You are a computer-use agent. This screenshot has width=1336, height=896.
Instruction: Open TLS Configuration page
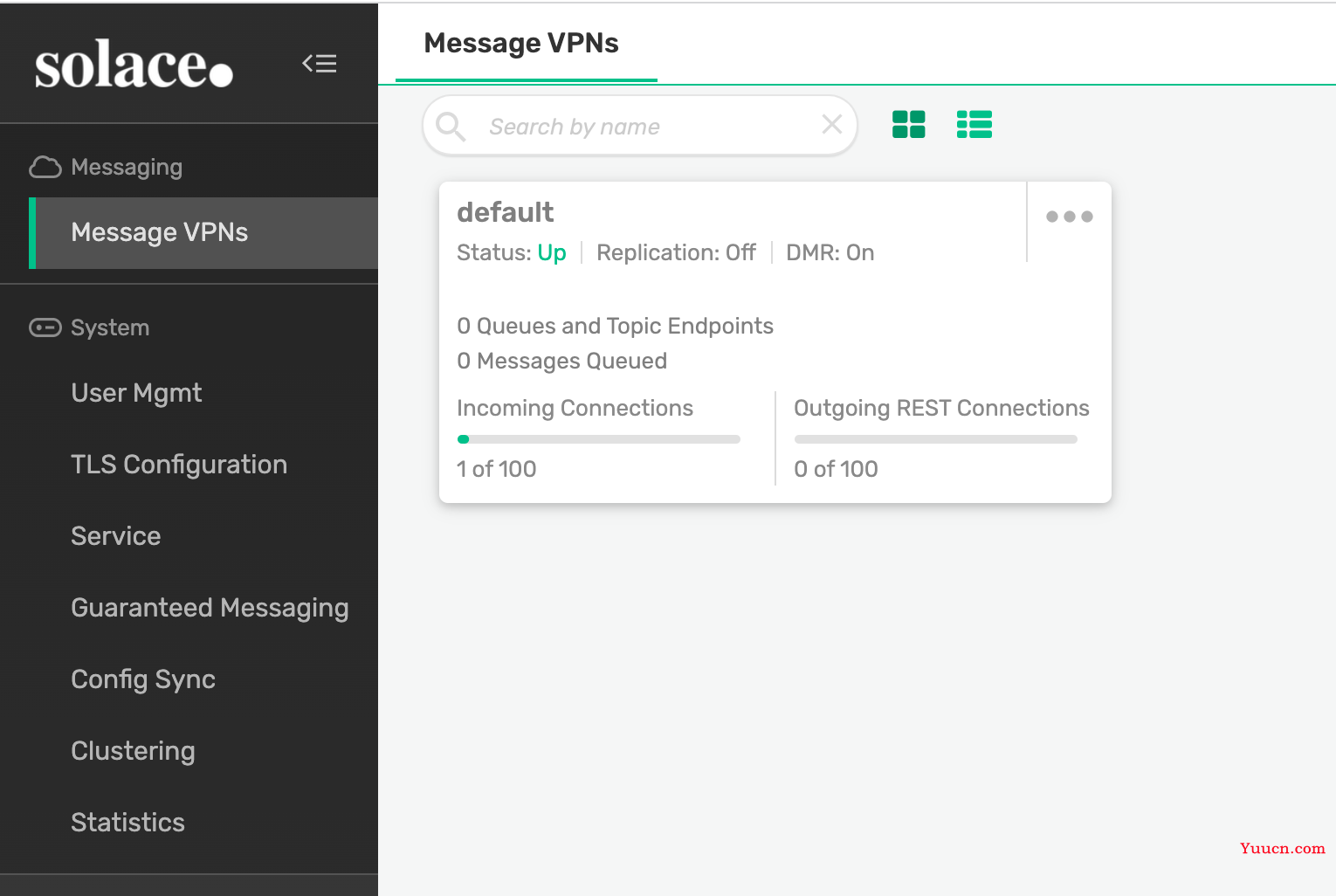179,465
